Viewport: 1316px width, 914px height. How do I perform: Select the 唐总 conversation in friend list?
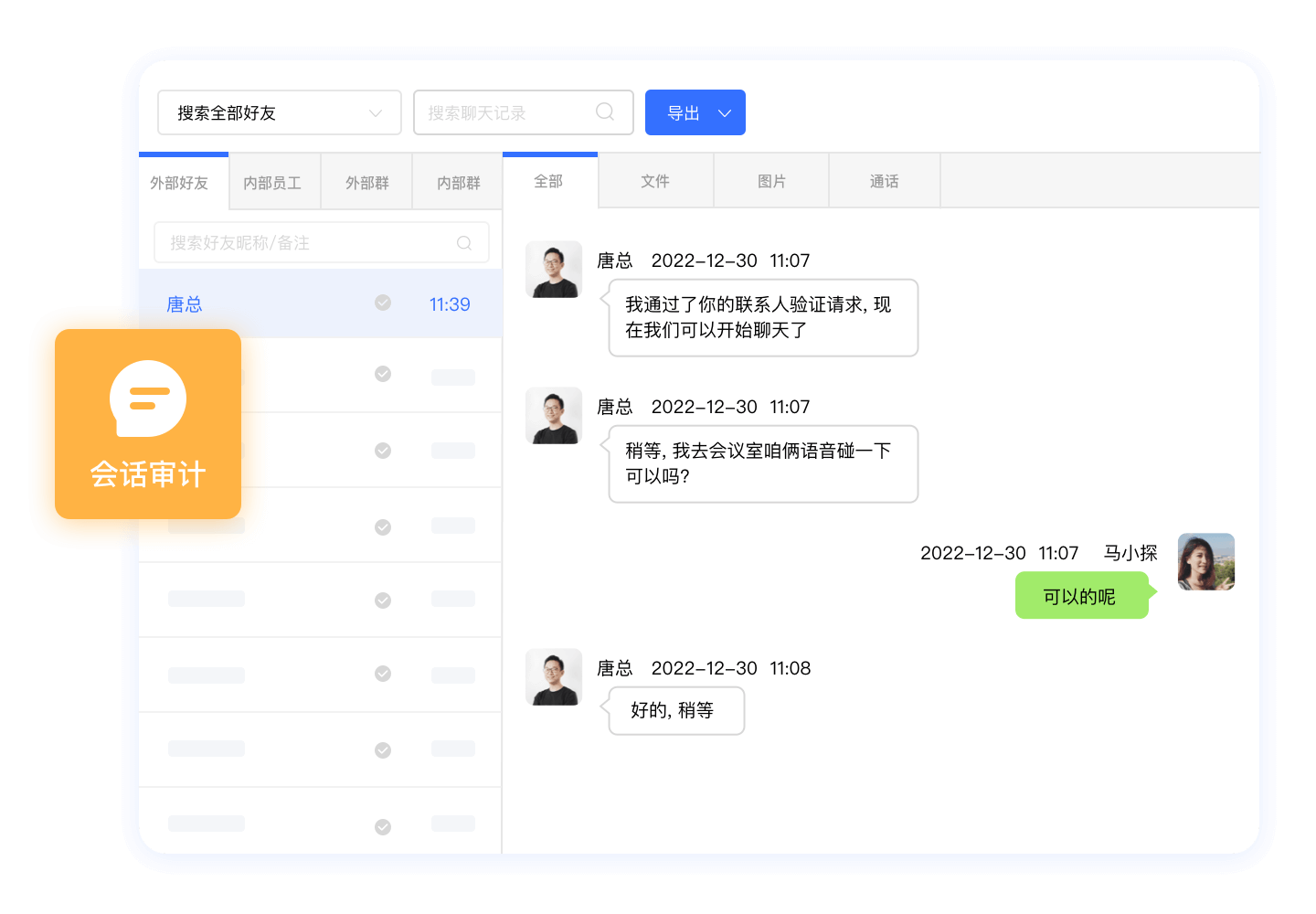(x=274, y=304)
